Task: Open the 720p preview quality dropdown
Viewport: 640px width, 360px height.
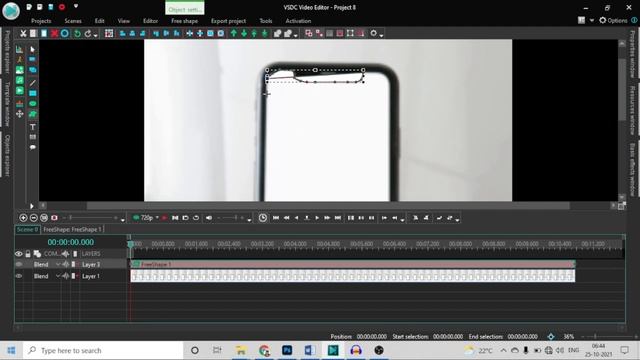Action: 157,218
